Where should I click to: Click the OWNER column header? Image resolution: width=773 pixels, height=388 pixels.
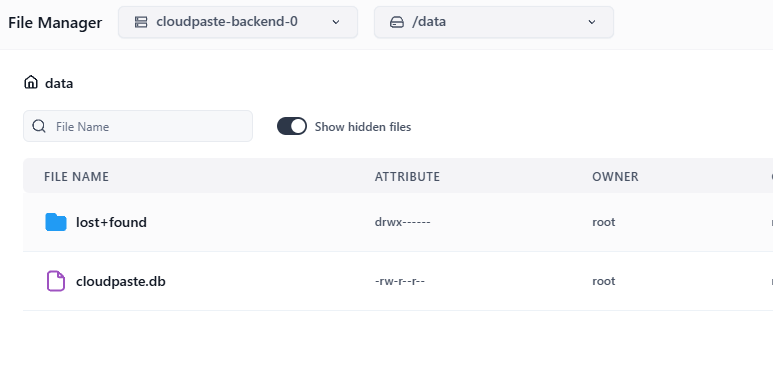tap(615, 176)
